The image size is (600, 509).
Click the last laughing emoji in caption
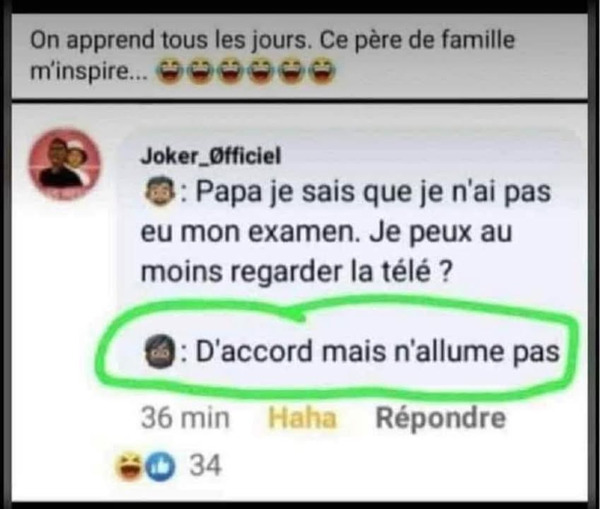(322, 71)
